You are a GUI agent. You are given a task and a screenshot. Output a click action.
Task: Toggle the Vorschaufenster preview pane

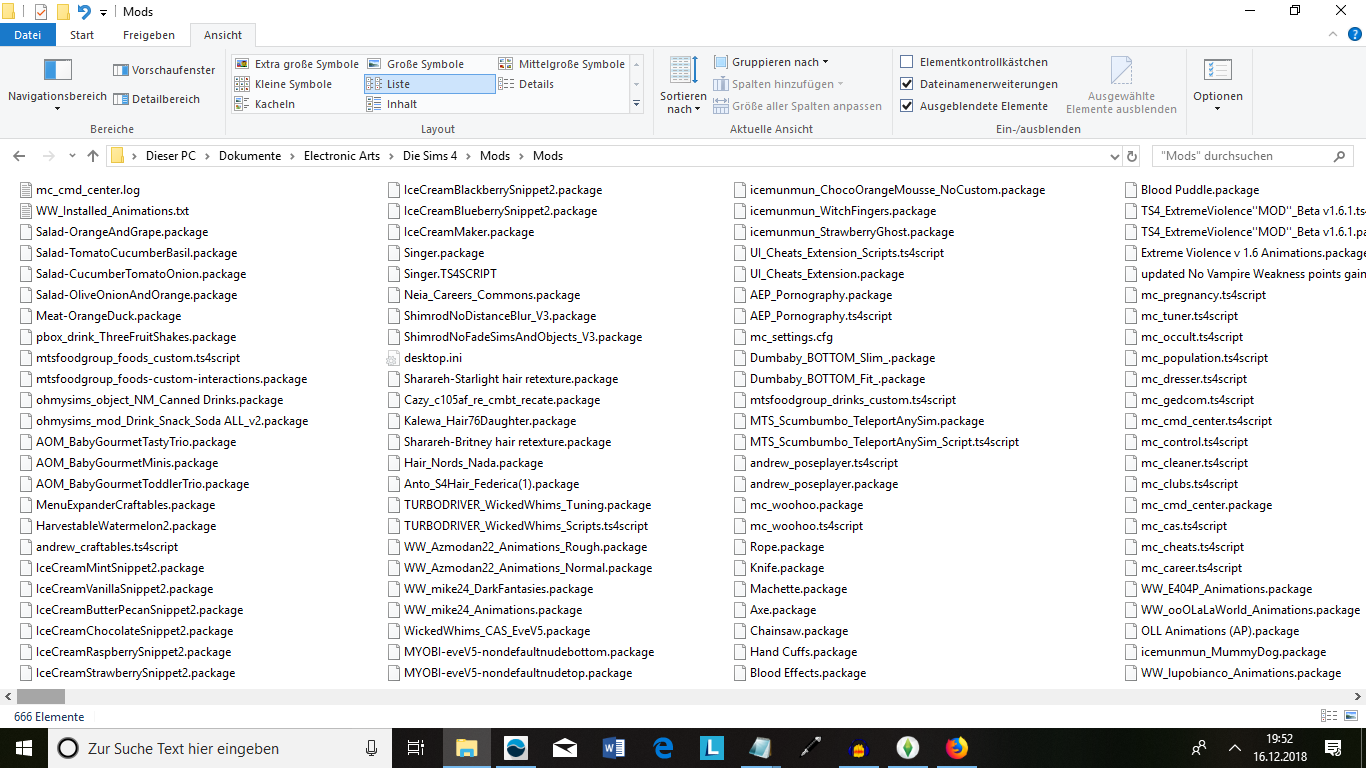pyautogui.click(x=164, y=70)
